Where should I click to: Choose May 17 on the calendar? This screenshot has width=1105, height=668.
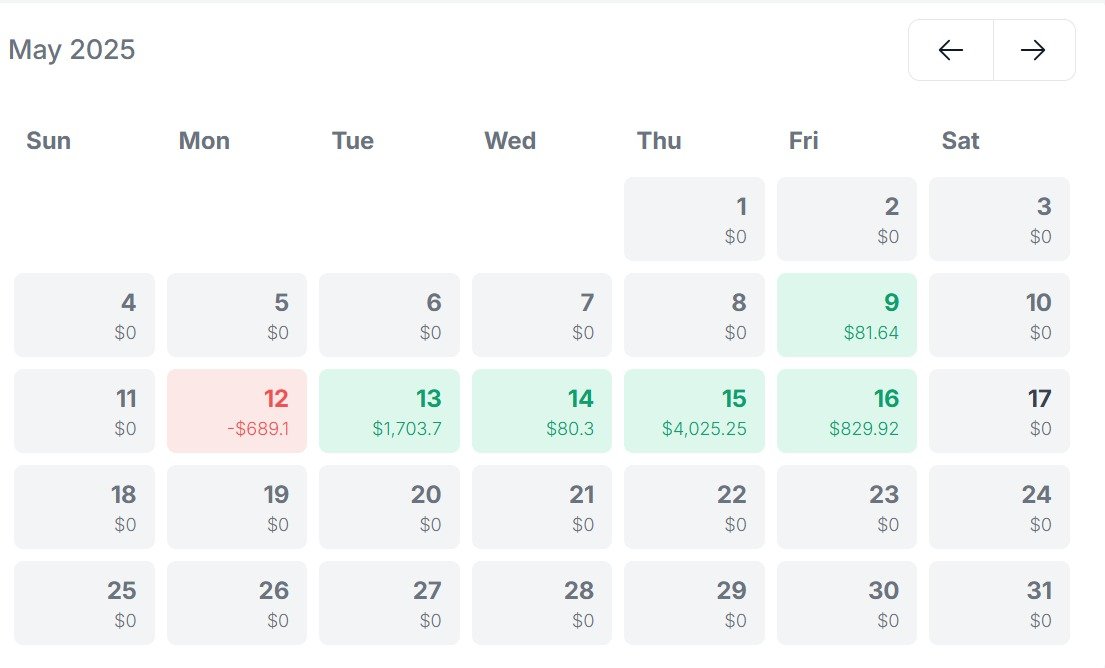click(x=999, y=411)
